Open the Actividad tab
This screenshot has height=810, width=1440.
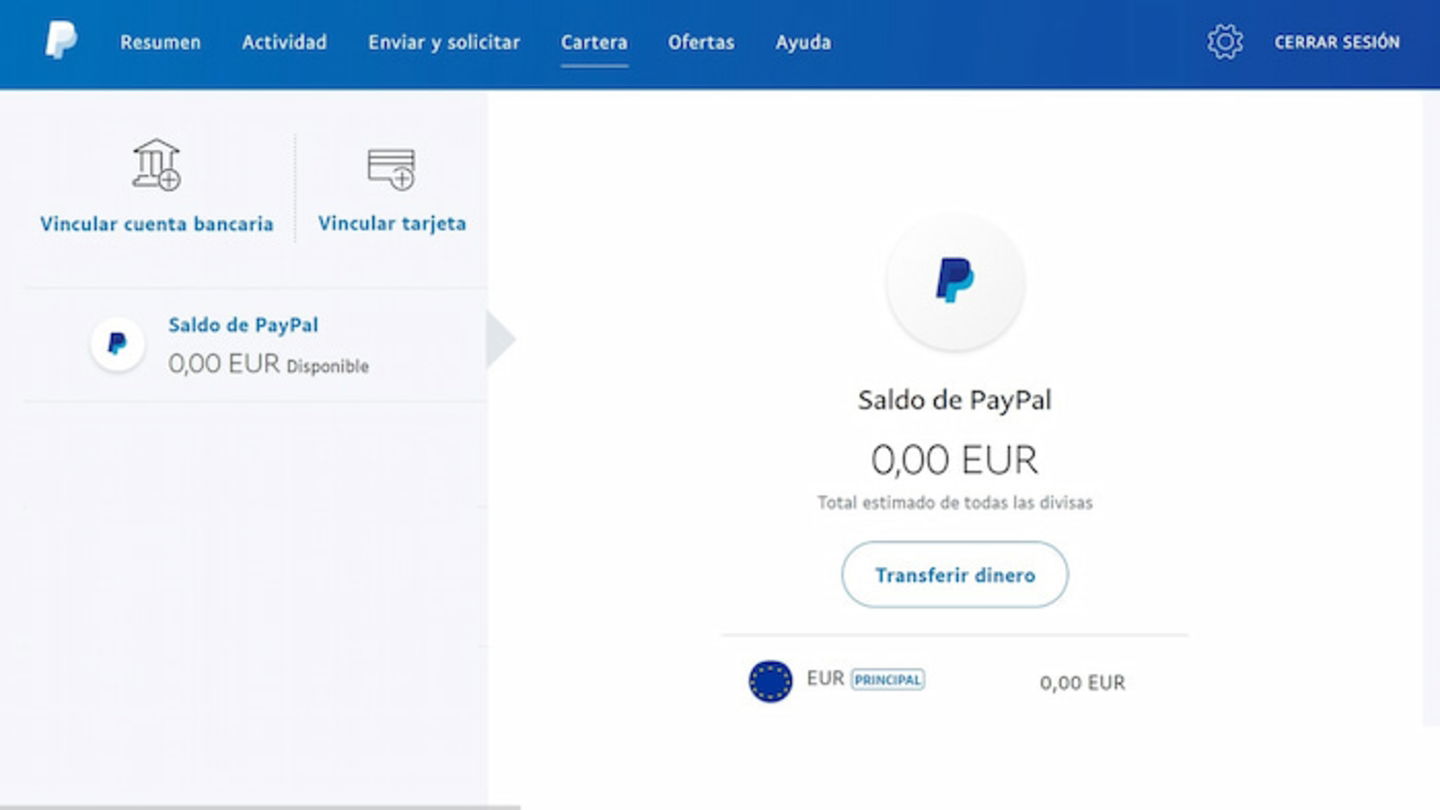[284, 42]
